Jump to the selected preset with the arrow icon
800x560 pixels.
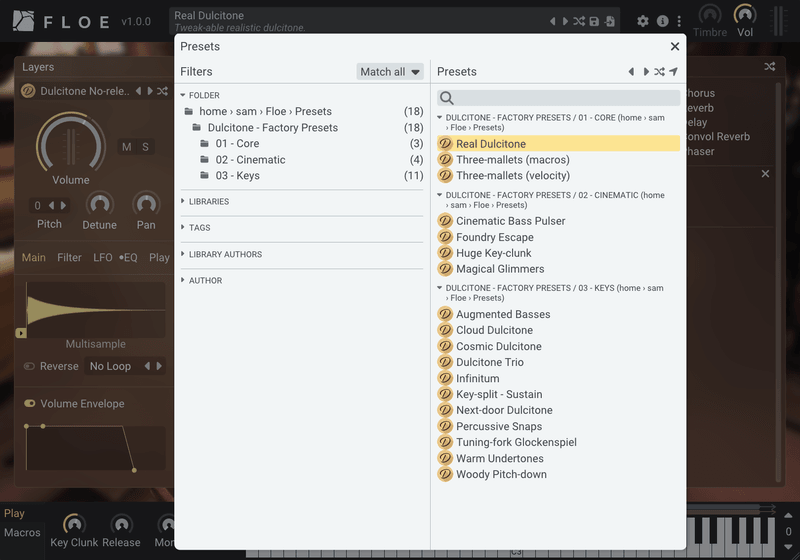click(674, 72)
